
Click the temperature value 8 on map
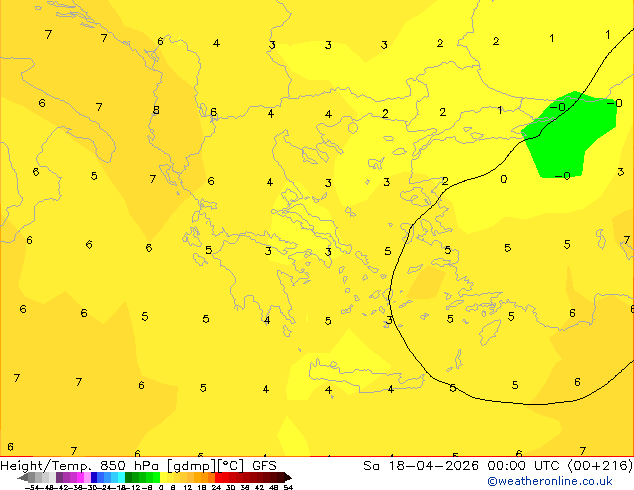pyautogui.click(x=156, y=111)
